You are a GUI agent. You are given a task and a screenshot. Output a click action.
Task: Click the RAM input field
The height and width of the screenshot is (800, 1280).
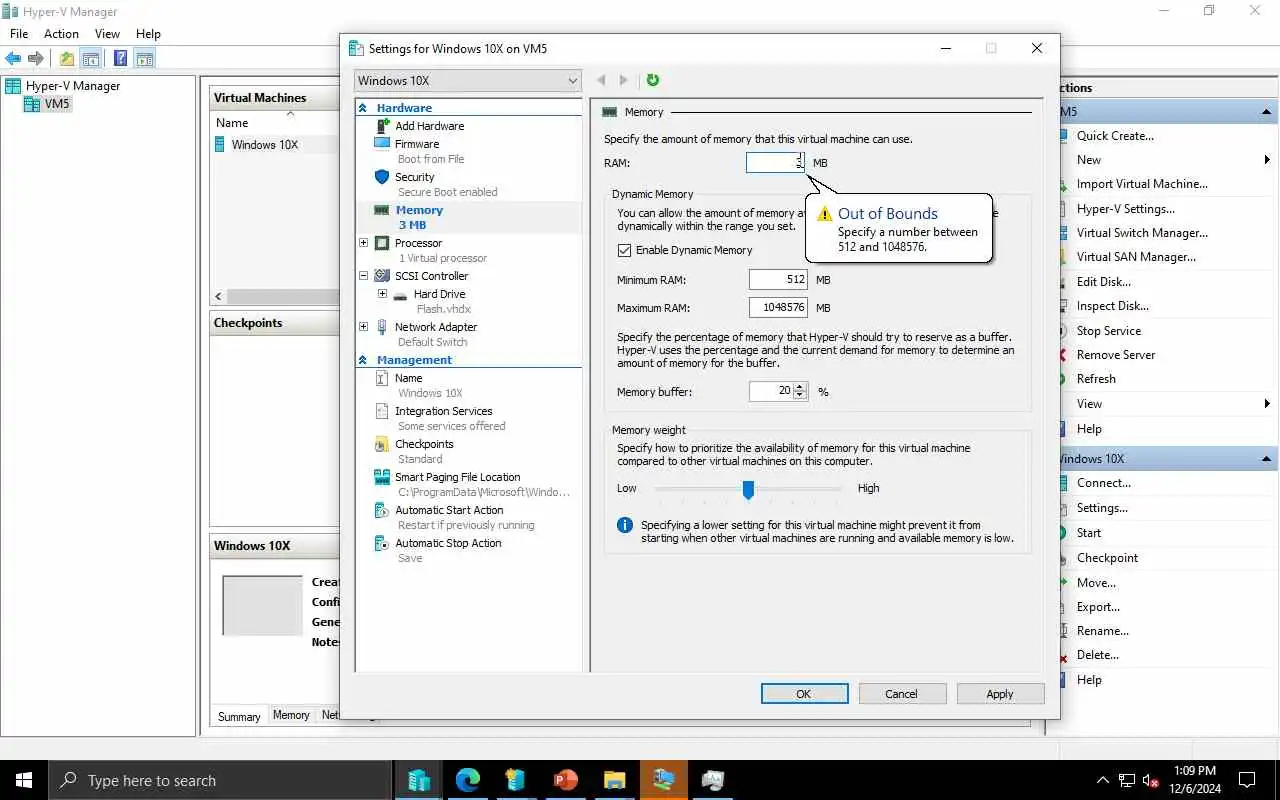point(776,162)
